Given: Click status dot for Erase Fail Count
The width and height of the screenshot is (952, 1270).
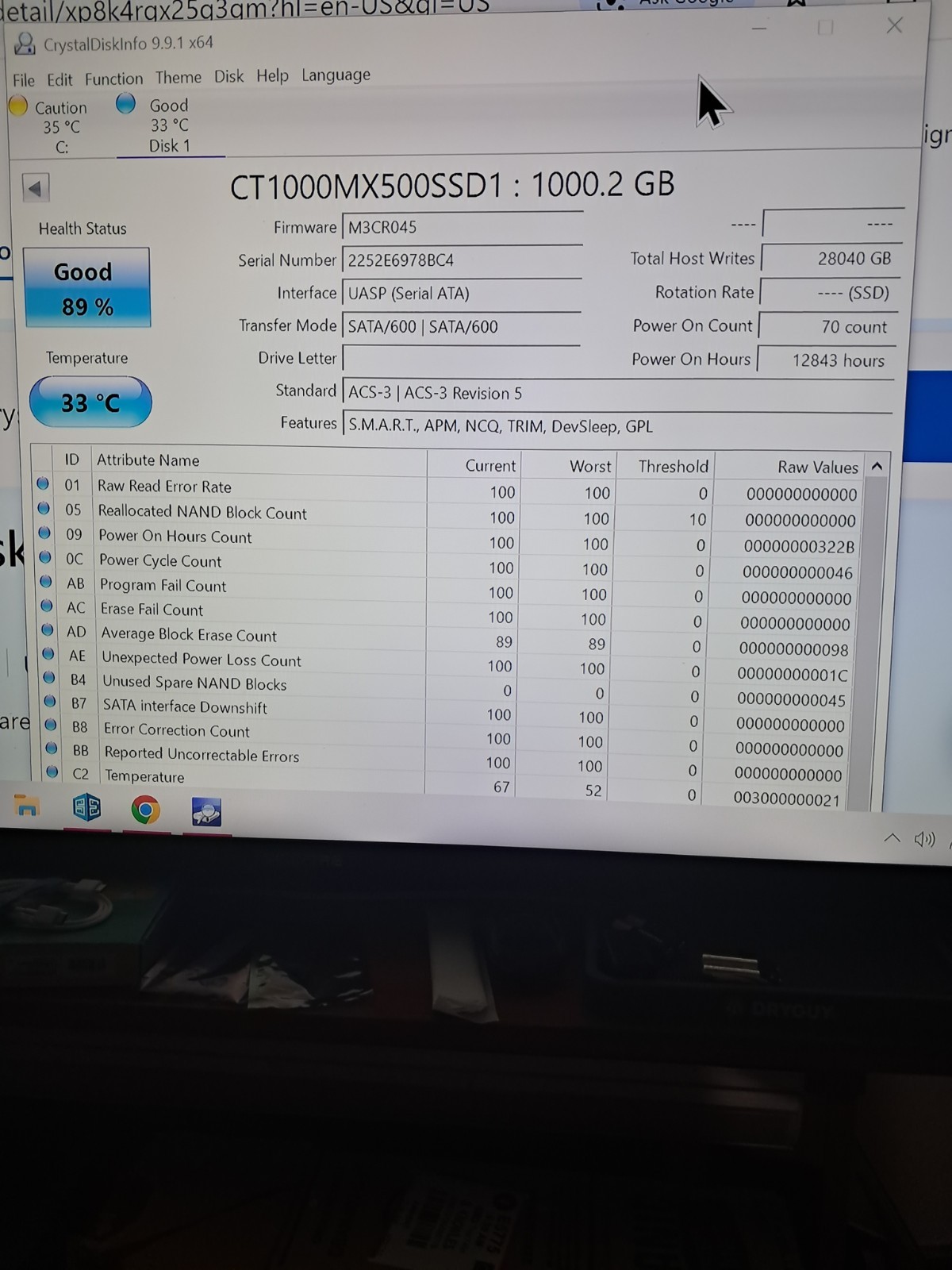Looking at the screenshot, I should pyautogui.click(x=47, y=606).
